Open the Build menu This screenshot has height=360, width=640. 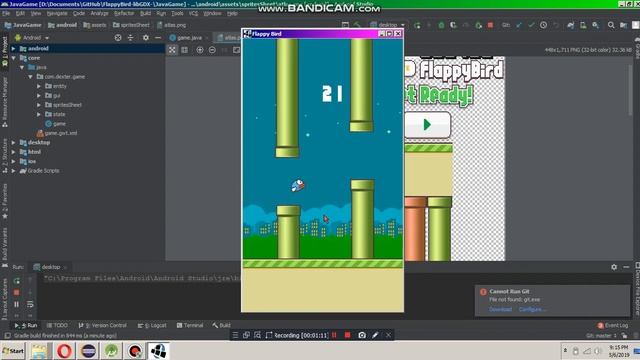tap(145, 13)
